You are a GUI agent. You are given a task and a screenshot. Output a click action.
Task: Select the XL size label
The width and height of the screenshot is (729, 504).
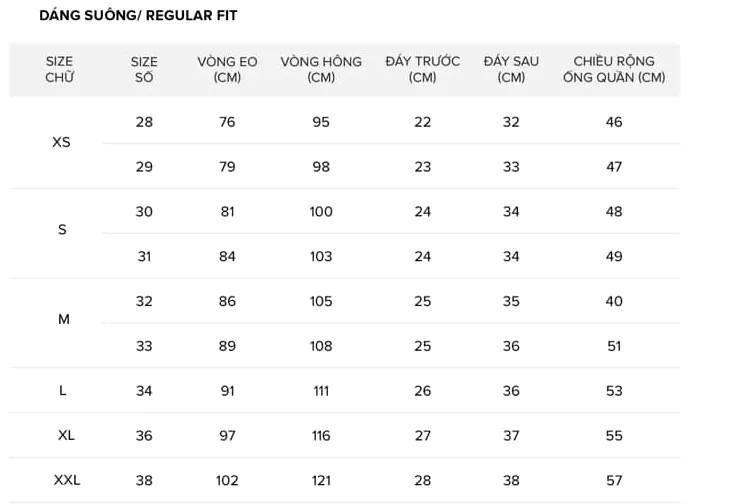(66, 435)
